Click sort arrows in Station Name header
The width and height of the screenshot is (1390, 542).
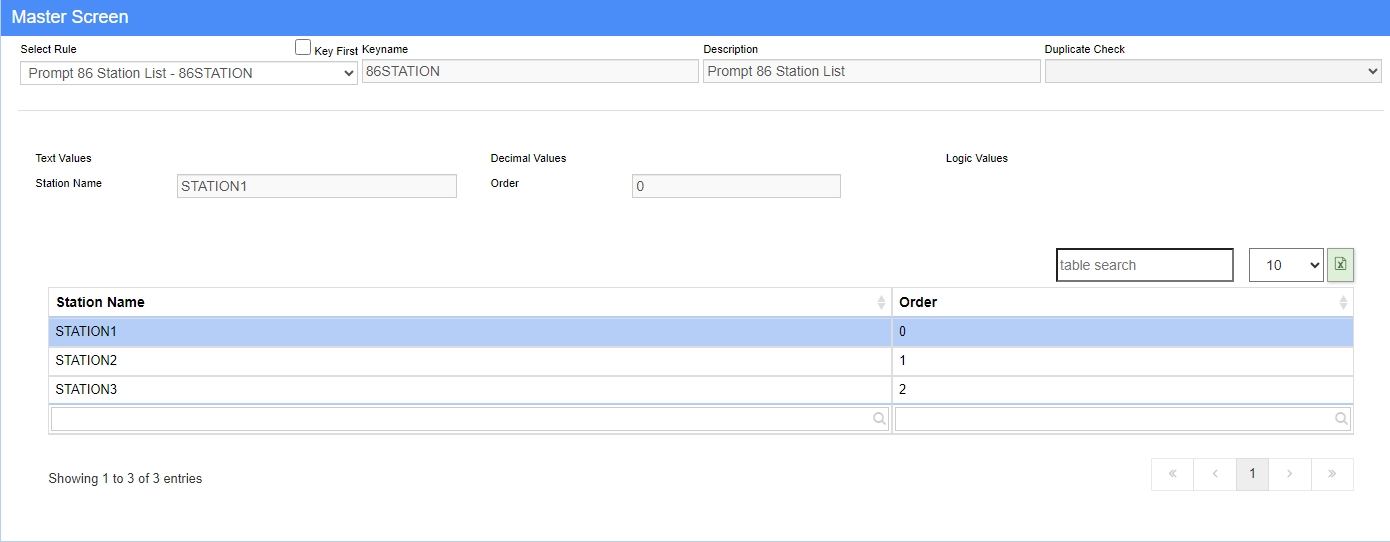point(881,302)
